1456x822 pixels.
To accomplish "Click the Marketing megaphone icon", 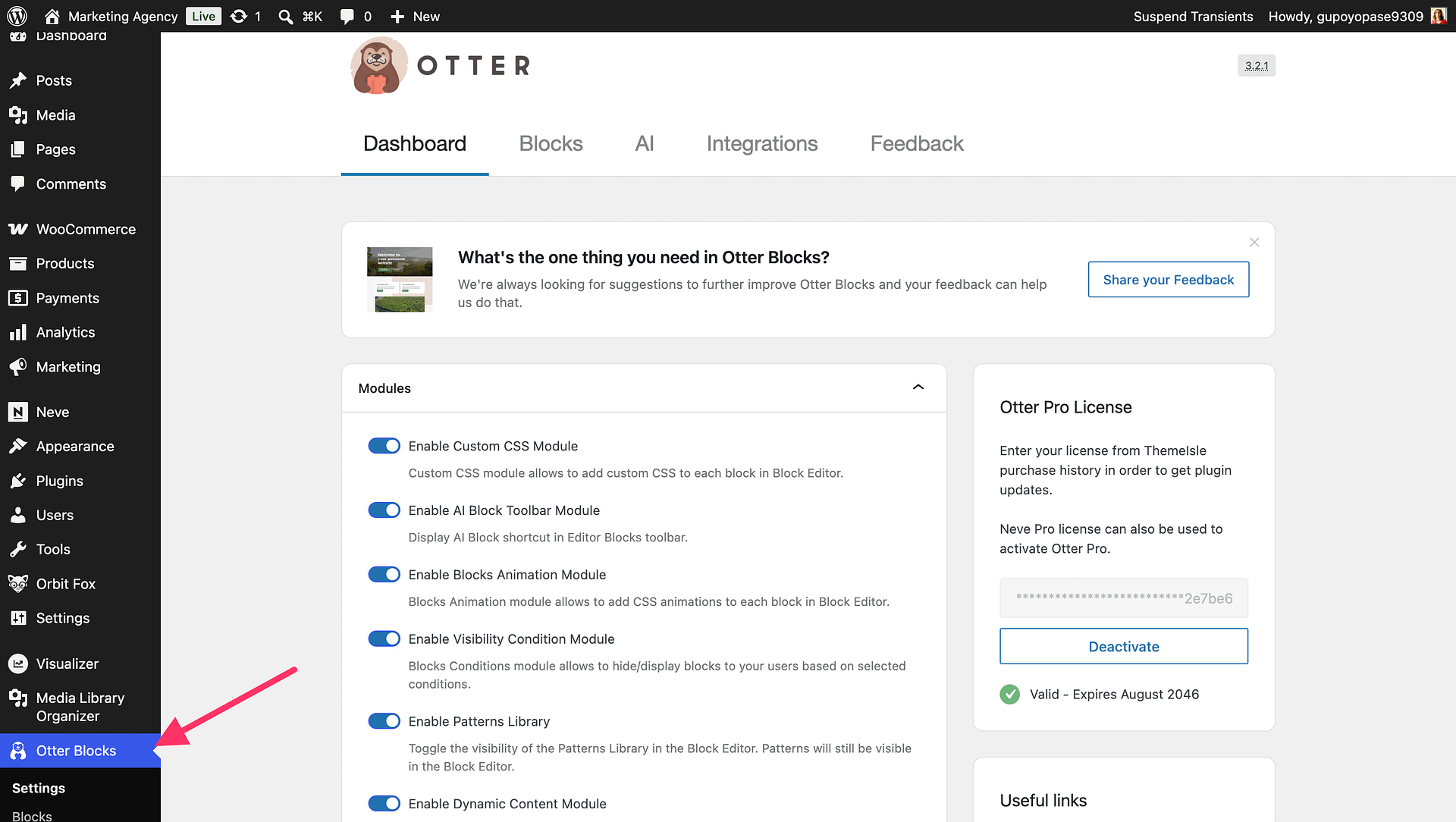I will point(18,367).
